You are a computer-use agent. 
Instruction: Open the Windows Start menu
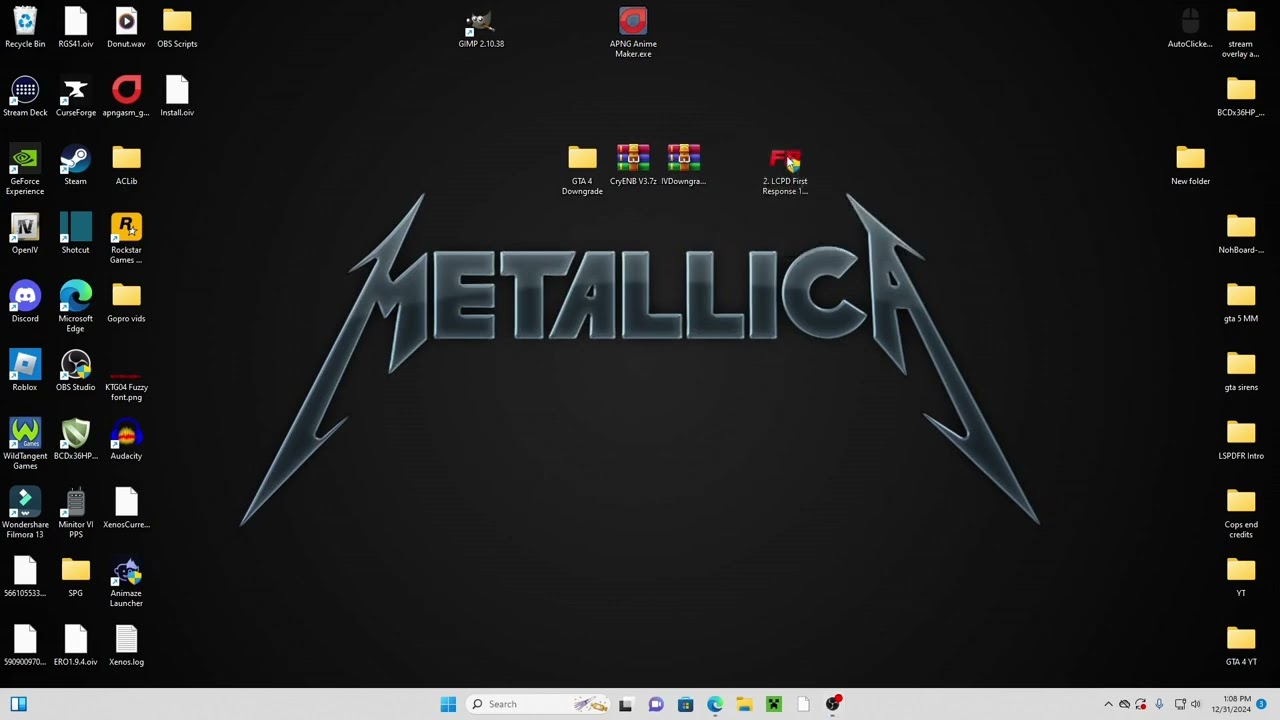tap(448, 704)
